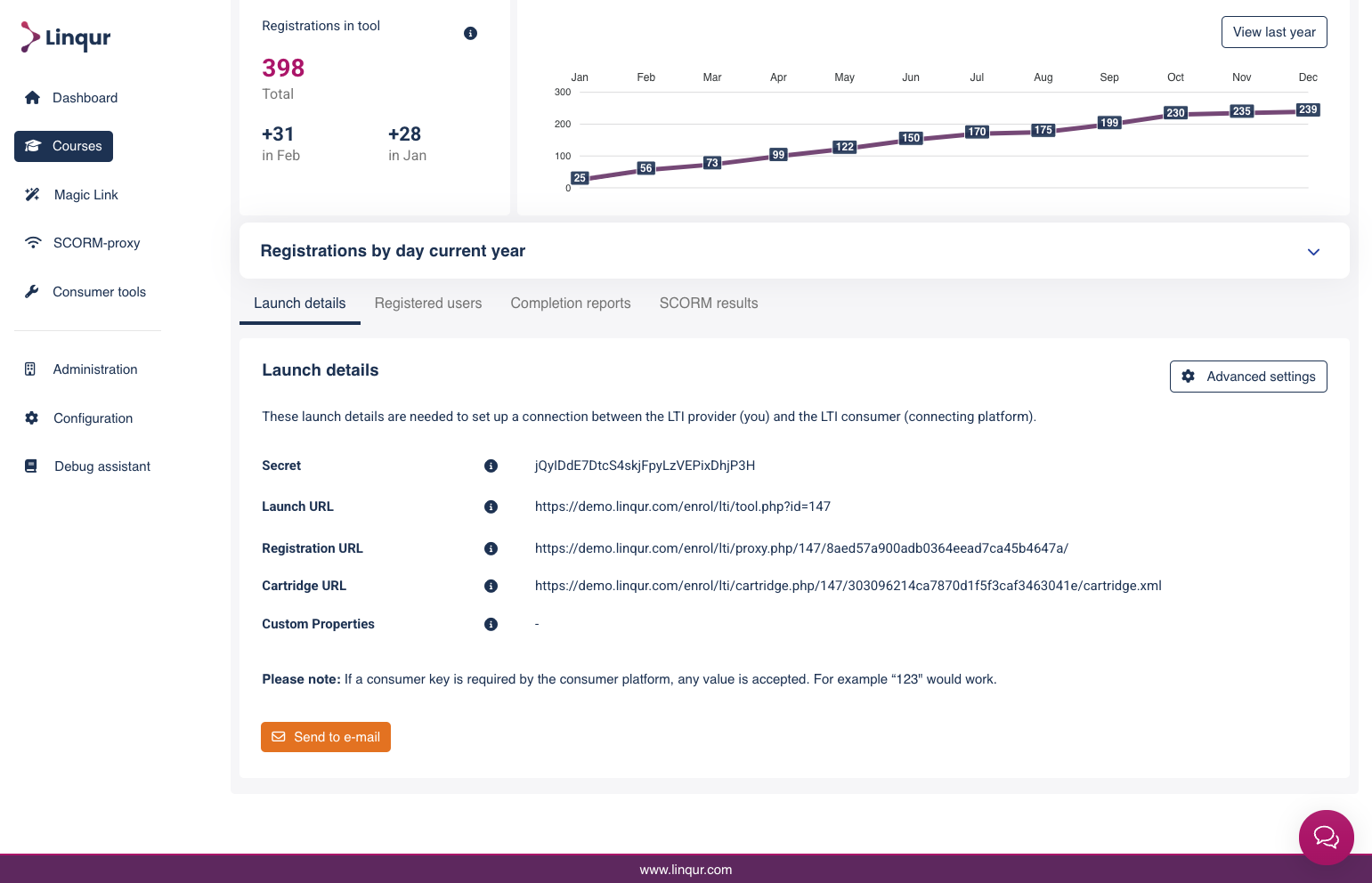Open Debug assistant in the sidebar
This screenshot has height=883, width=1372.
click(x=102, y=466)
